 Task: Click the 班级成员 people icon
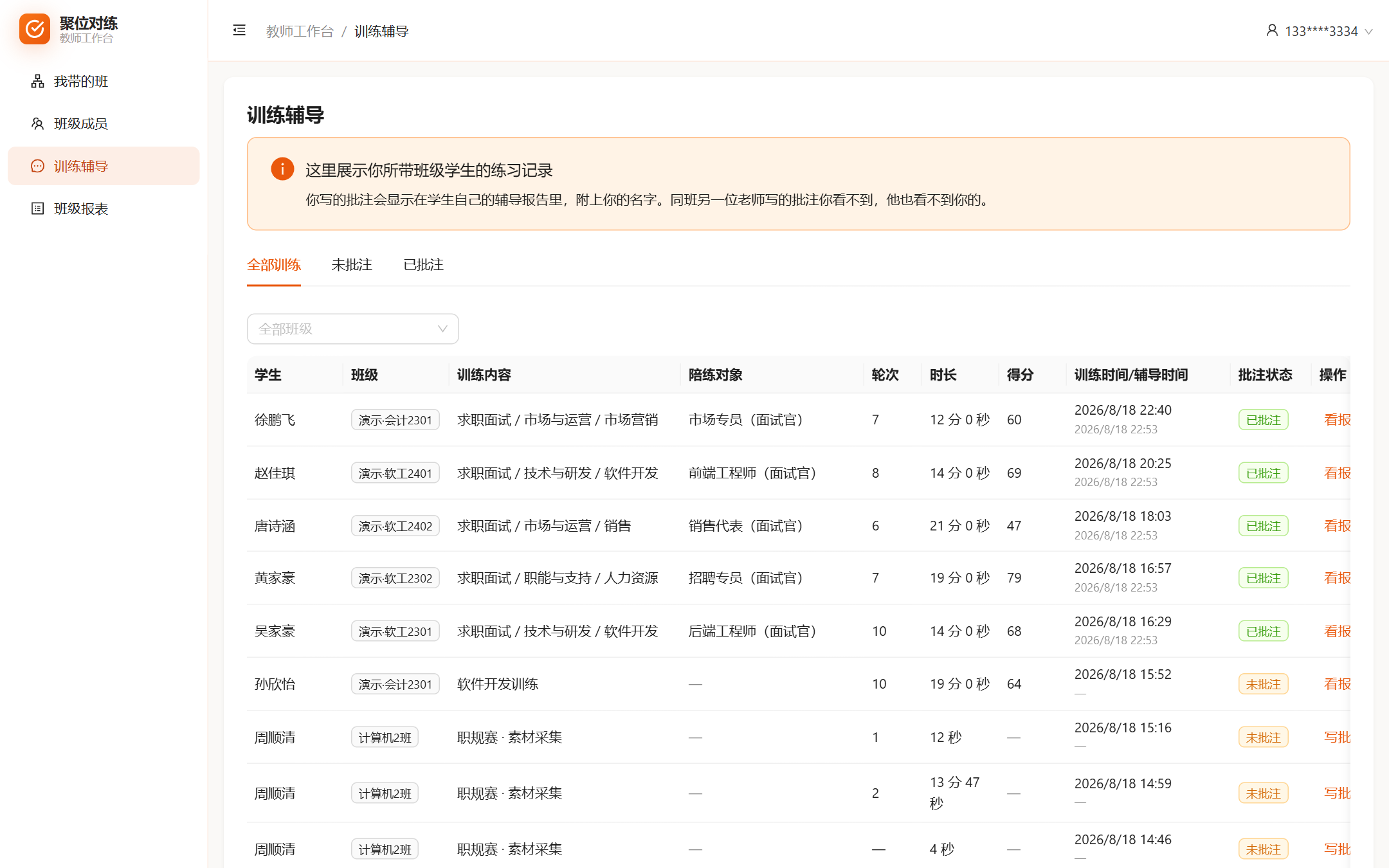pyautogui.click(x=38, y=123)
